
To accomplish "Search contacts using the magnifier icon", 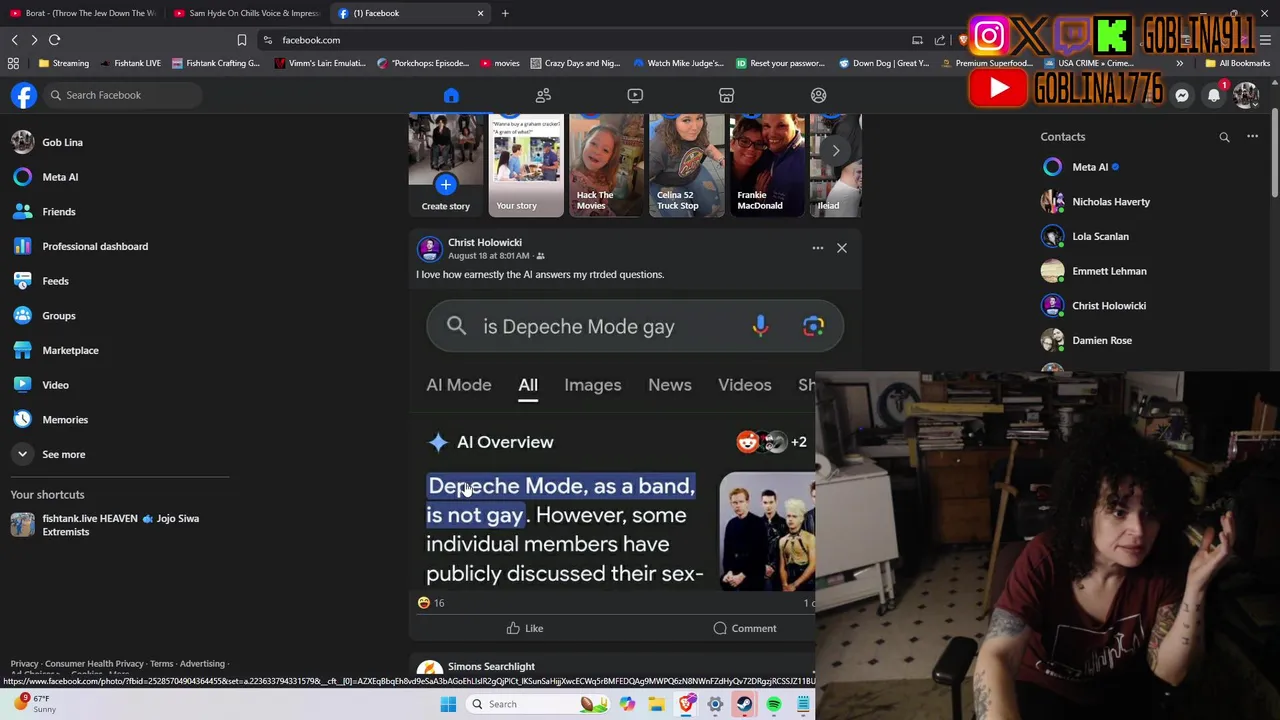I will point(1224,137).
